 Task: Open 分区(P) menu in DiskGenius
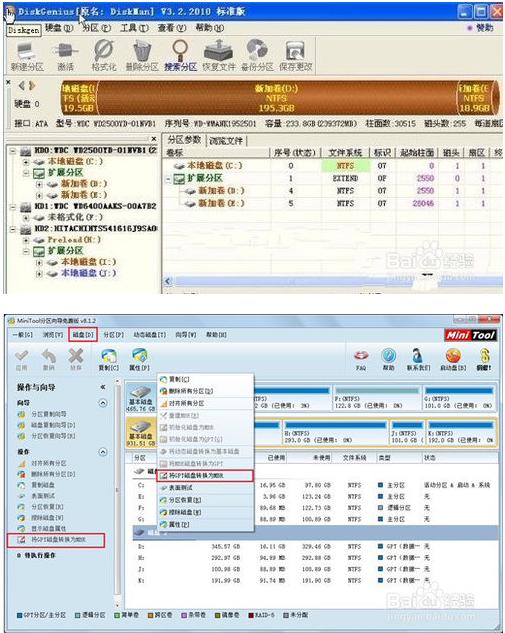point(96,28)
